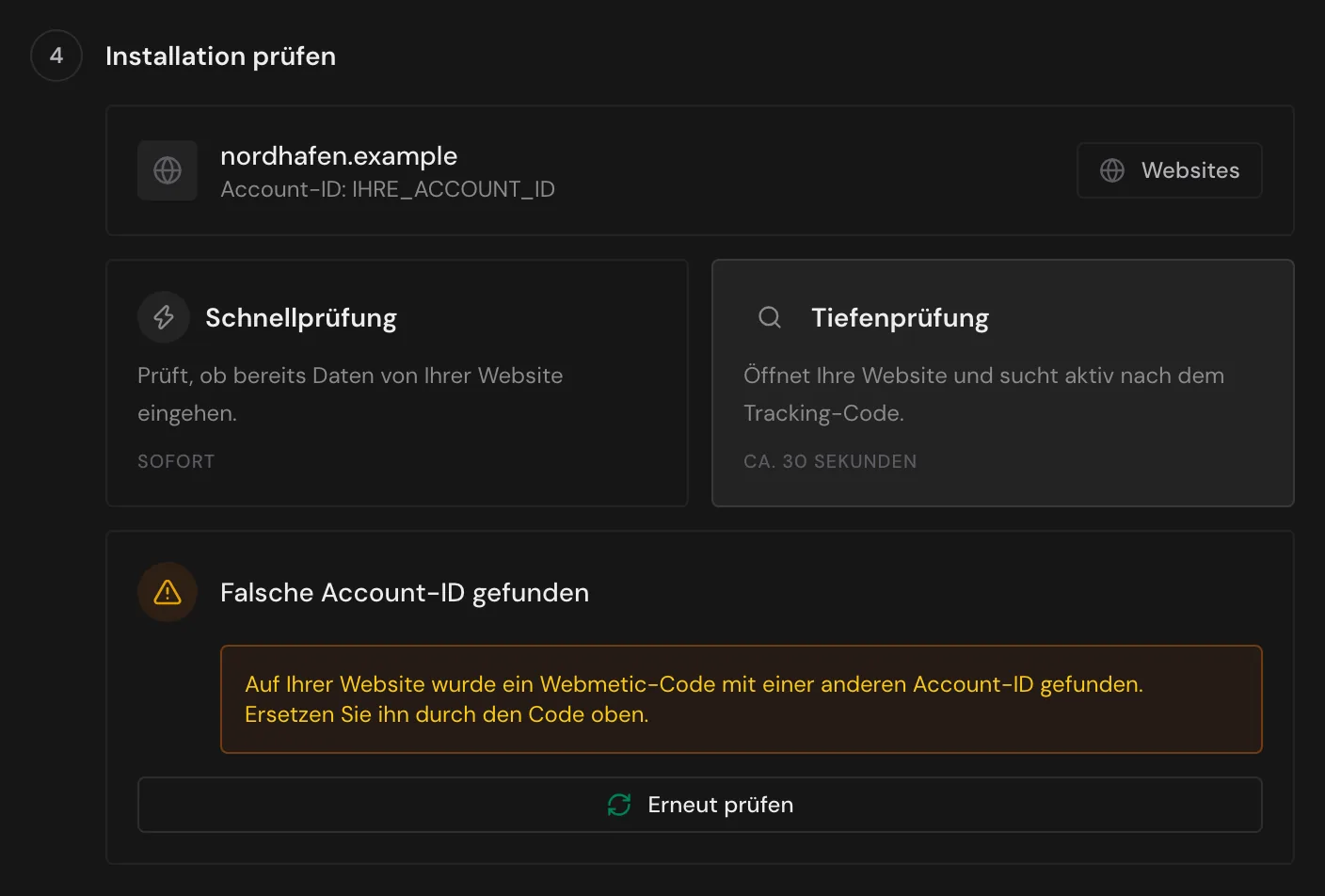Click the step 4 circle indicator
The height and width of the screenshot is (896, 1325).
[x=56, y=56]
